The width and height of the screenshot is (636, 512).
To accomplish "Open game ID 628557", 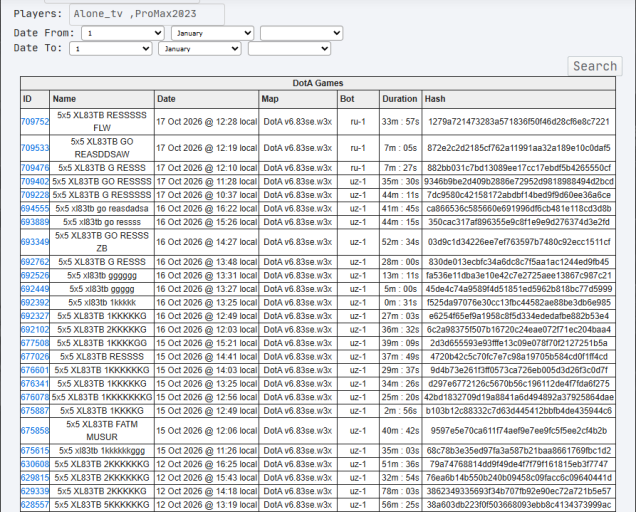I will pos(35,505).
